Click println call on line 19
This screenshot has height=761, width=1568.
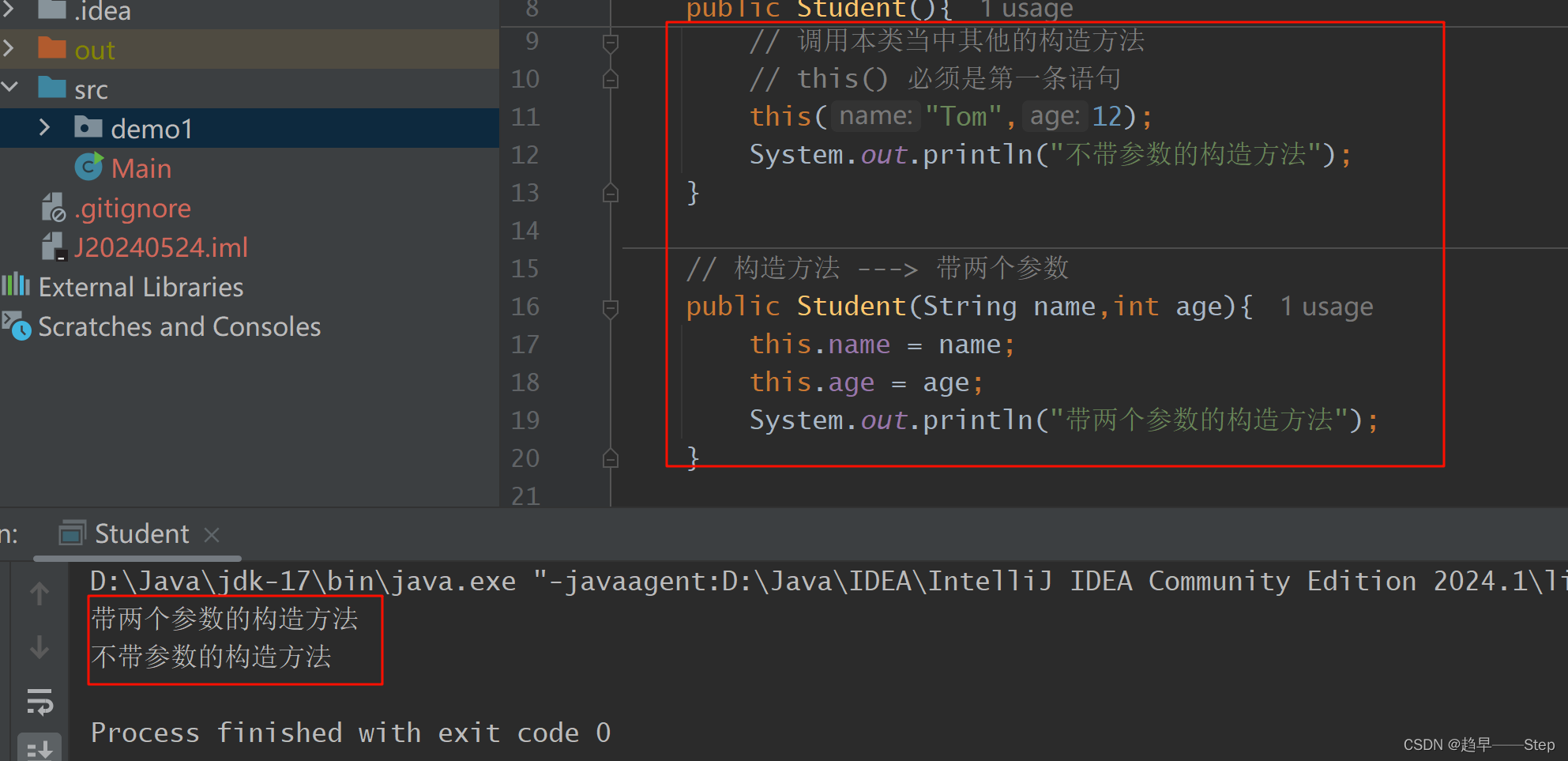tap(1064, 420)
